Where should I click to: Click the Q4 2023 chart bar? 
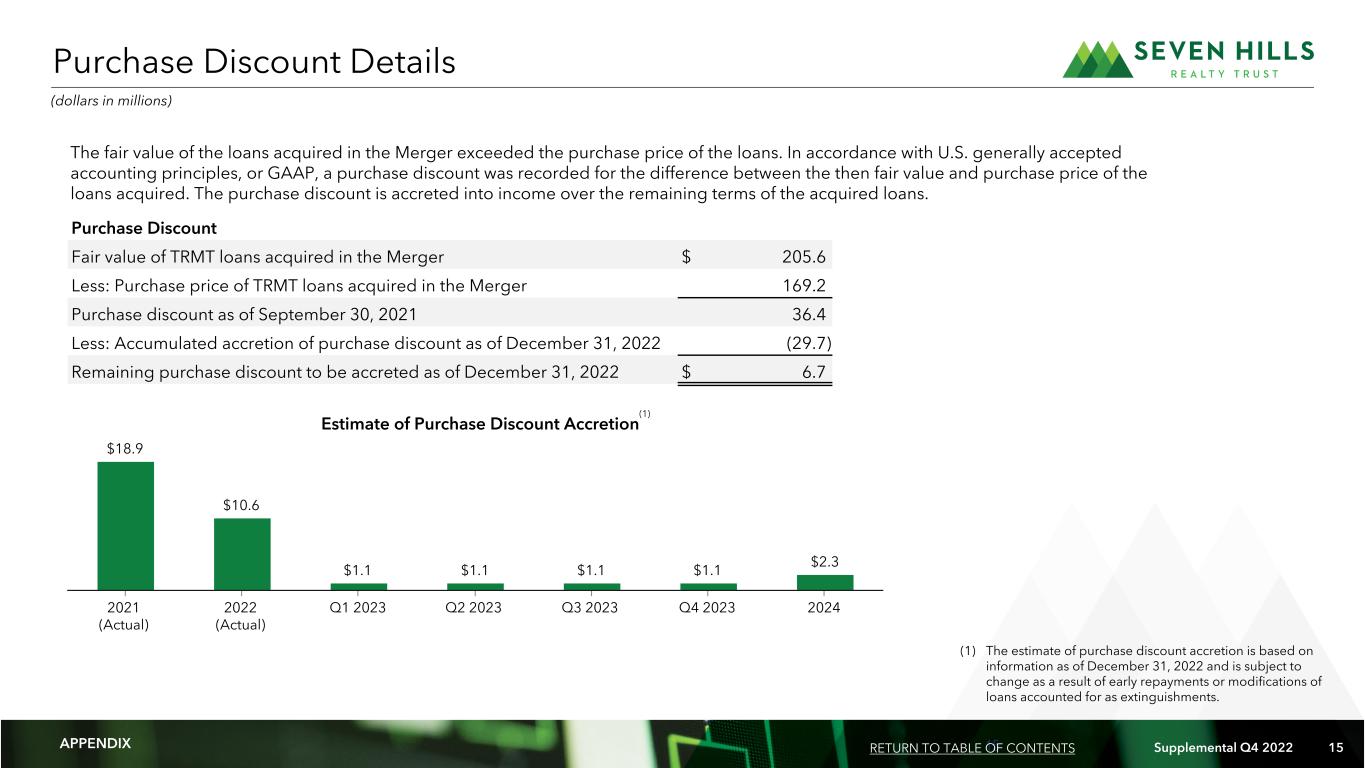(708, 586)
